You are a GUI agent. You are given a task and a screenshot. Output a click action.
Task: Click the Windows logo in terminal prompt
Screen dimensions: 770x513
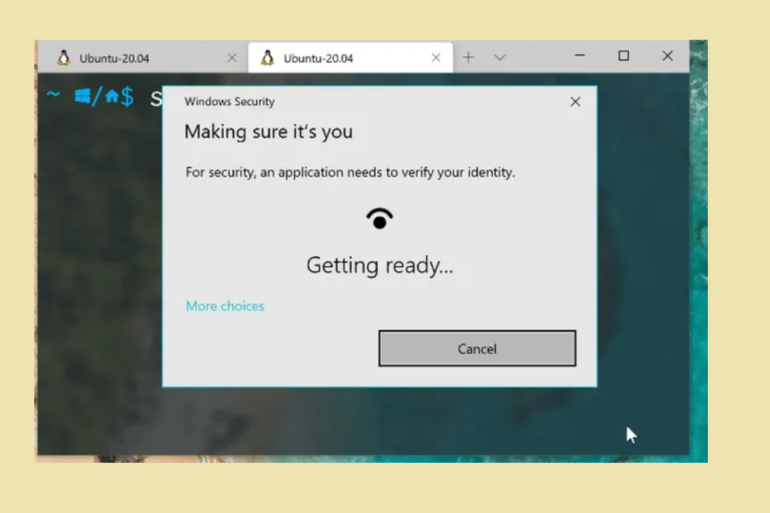(82, 96)
